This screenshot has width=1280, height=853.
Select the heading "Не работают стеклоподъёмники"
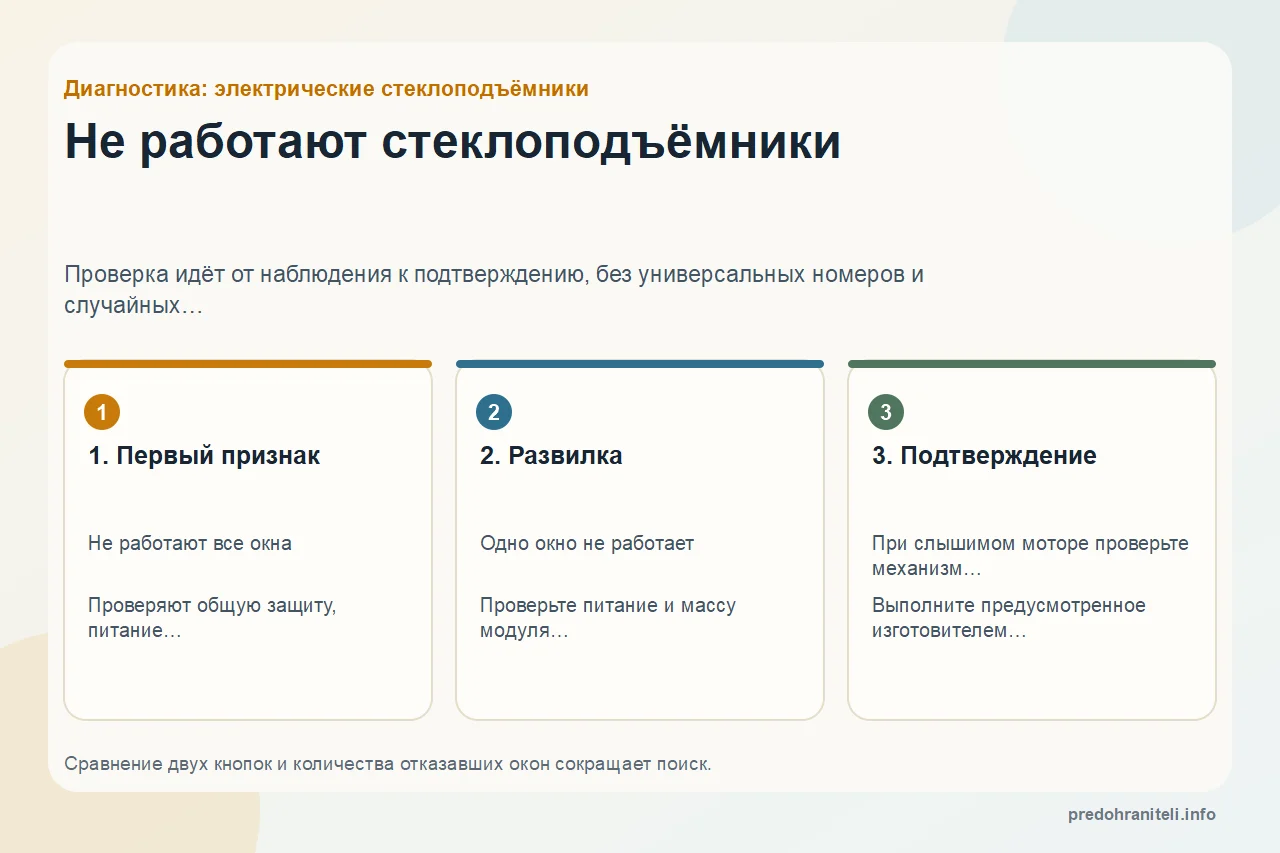coord(452,142)
